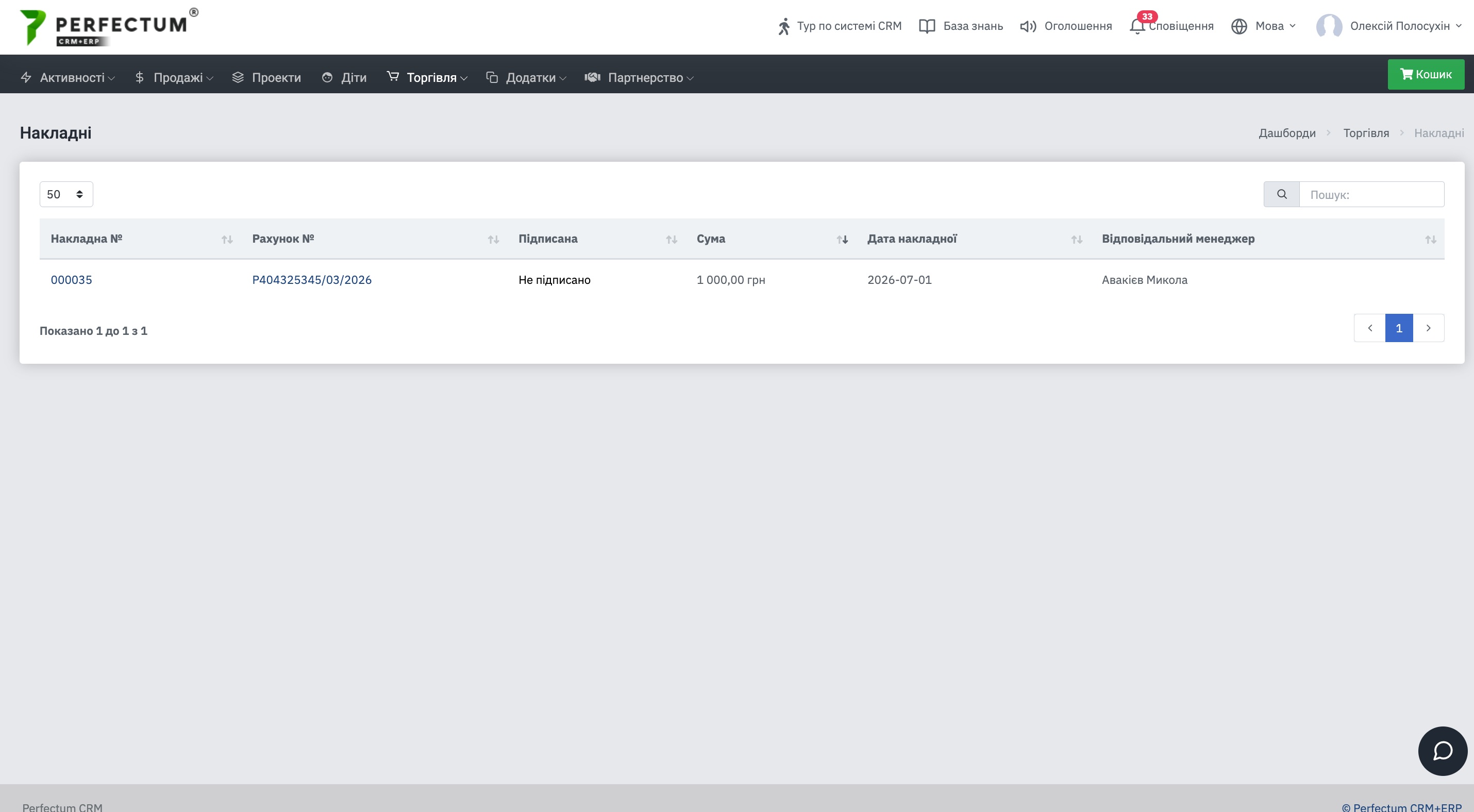Open the 50 rows-per-page selector
Viewport: 1474px width, 812px height.
click(66, 194)
